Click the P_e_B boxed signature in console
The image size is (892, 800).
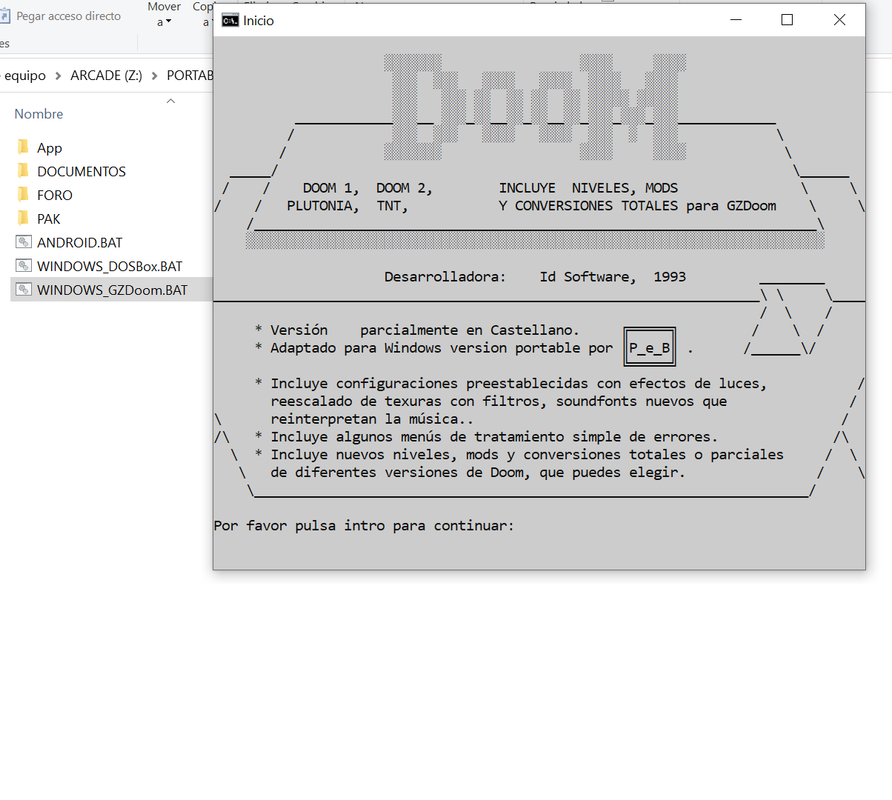tap(650, 347)
